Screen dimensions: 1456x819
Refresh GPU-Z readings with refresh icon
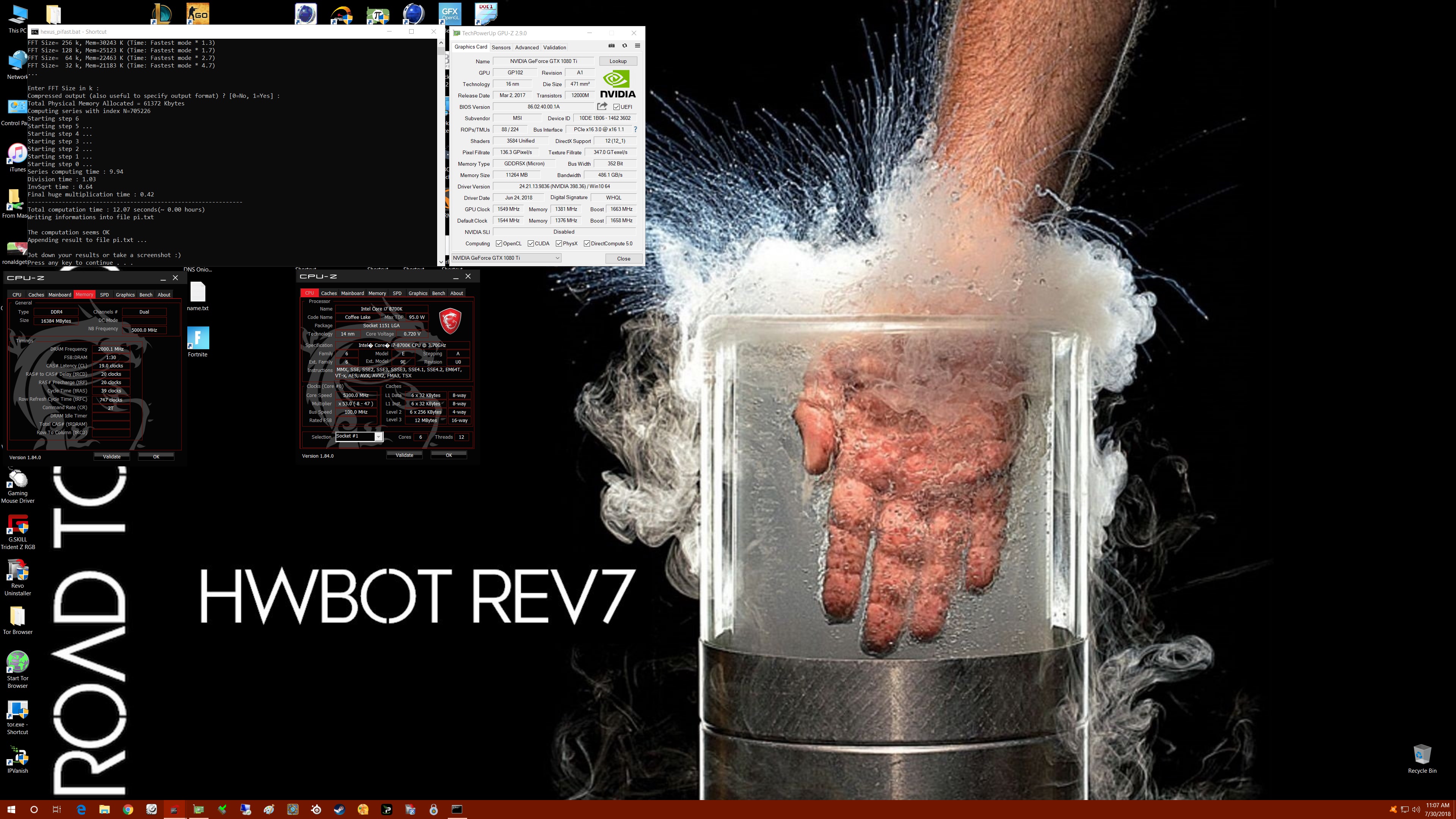[624, 46]
